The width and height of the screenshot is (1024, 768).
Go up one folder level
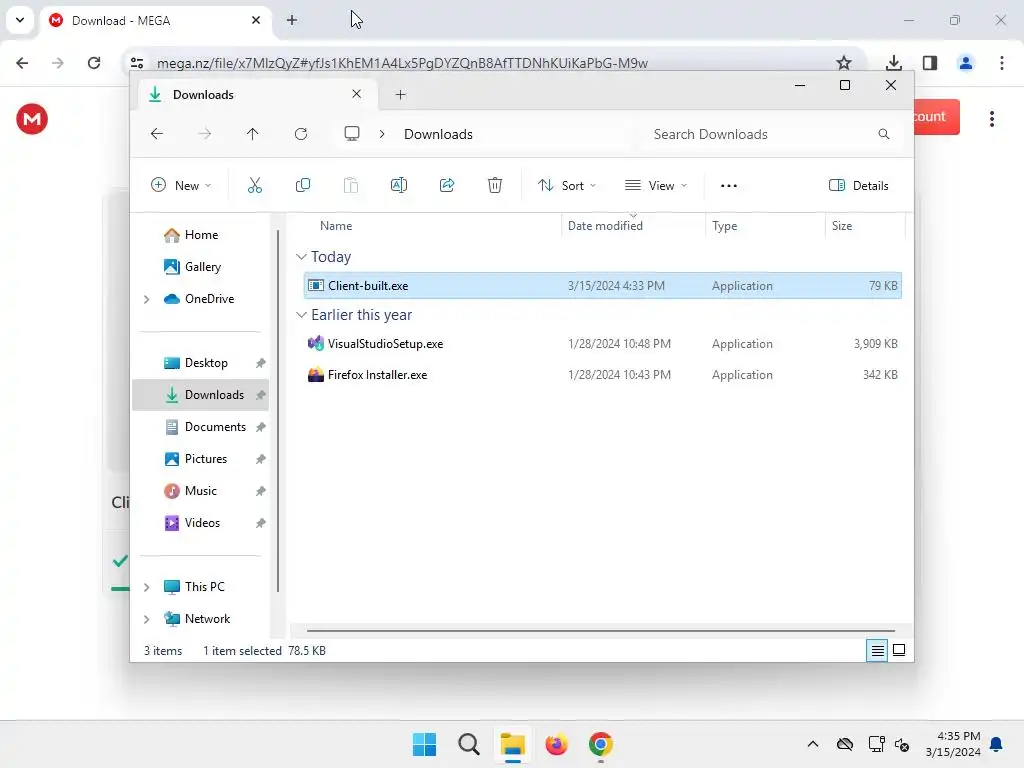[x=253, y=134]
